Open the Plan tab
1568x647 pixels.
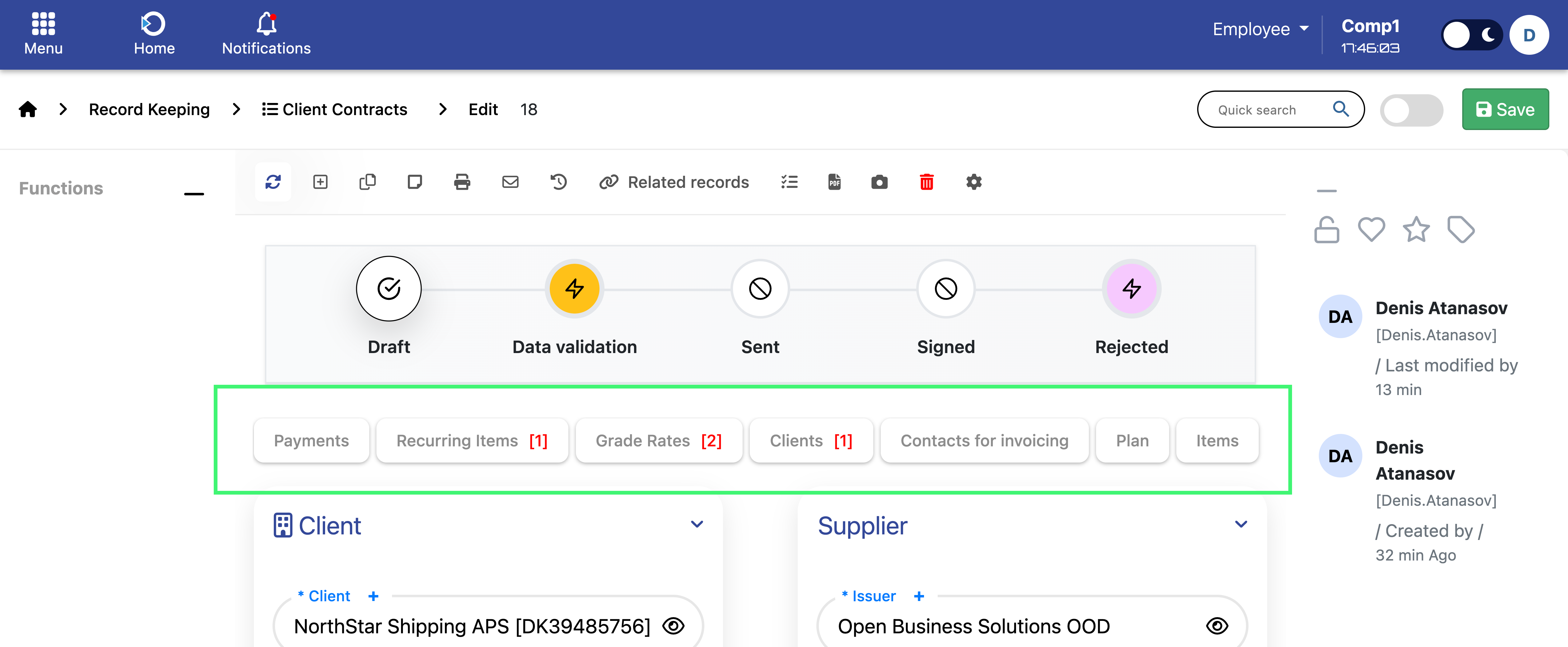(x=1132, y=441)
